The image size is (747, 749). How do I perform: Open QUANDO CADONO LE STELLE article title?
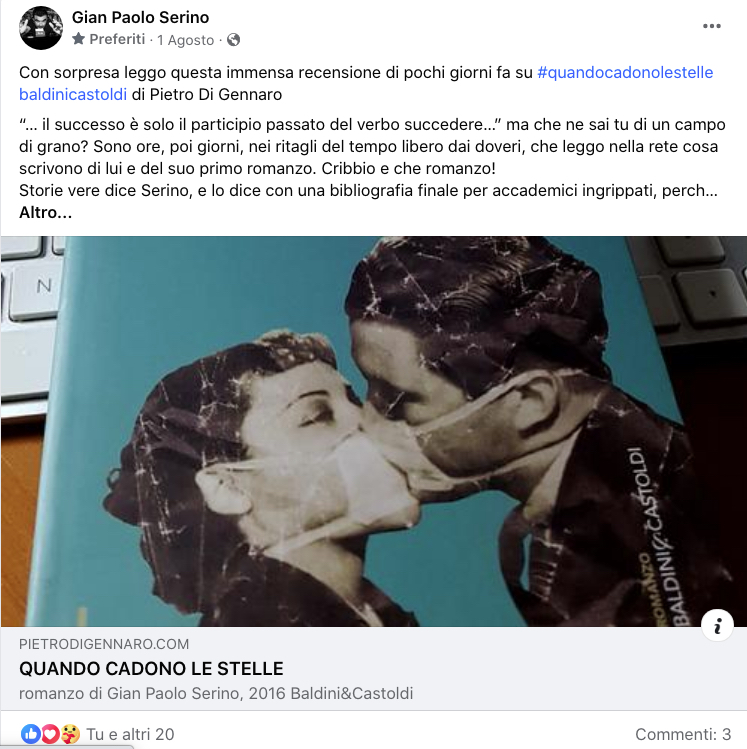[x=151, y=669]
